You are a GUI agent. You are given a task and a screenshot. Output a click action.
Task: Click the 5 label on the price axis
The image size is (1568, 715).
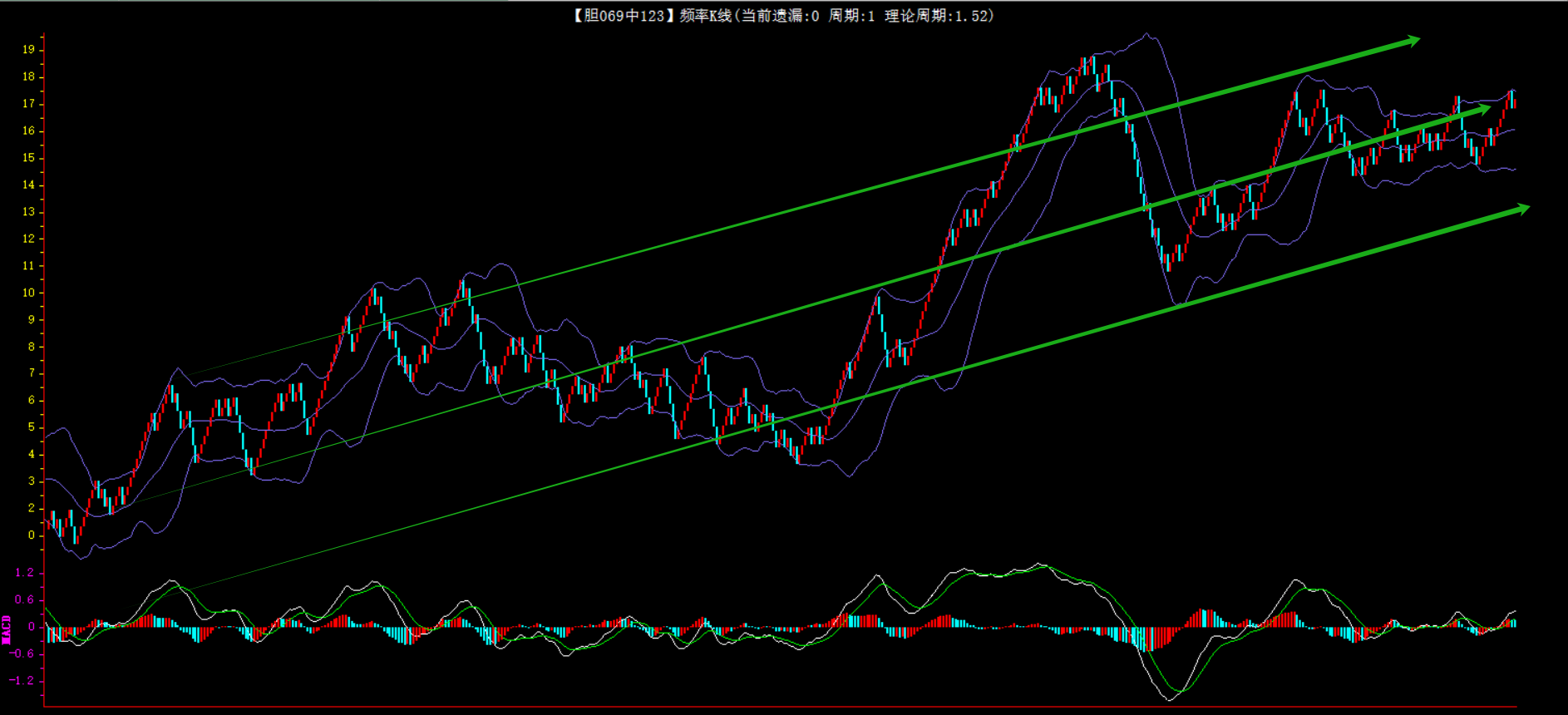pos(32,427)
